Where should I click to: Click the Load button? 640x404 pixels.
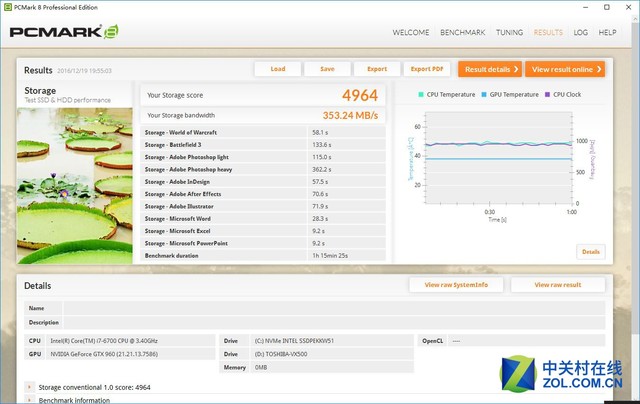pos(278,69)
